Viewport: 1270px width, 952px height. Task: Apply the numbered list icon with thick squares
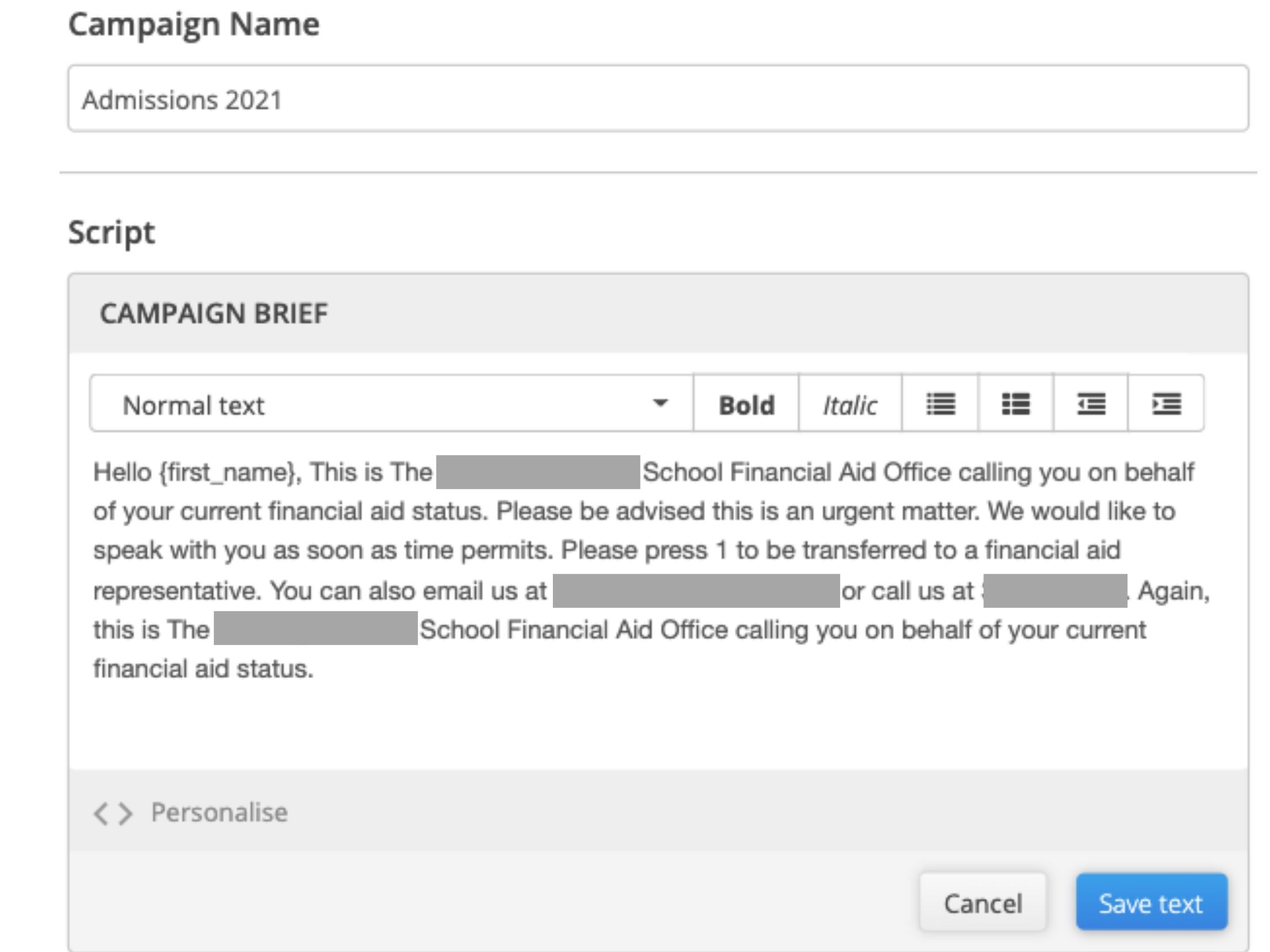click(1016, 404)
